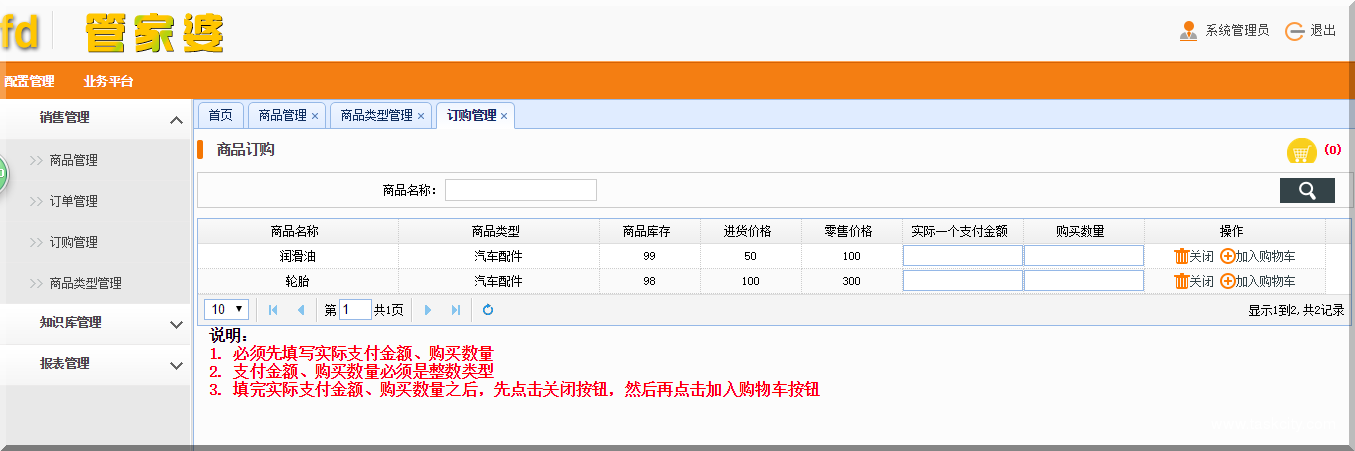Go to the last page
Image resolution: width=1355 pixels, height=451 pixels.
[x=456, y=310]
